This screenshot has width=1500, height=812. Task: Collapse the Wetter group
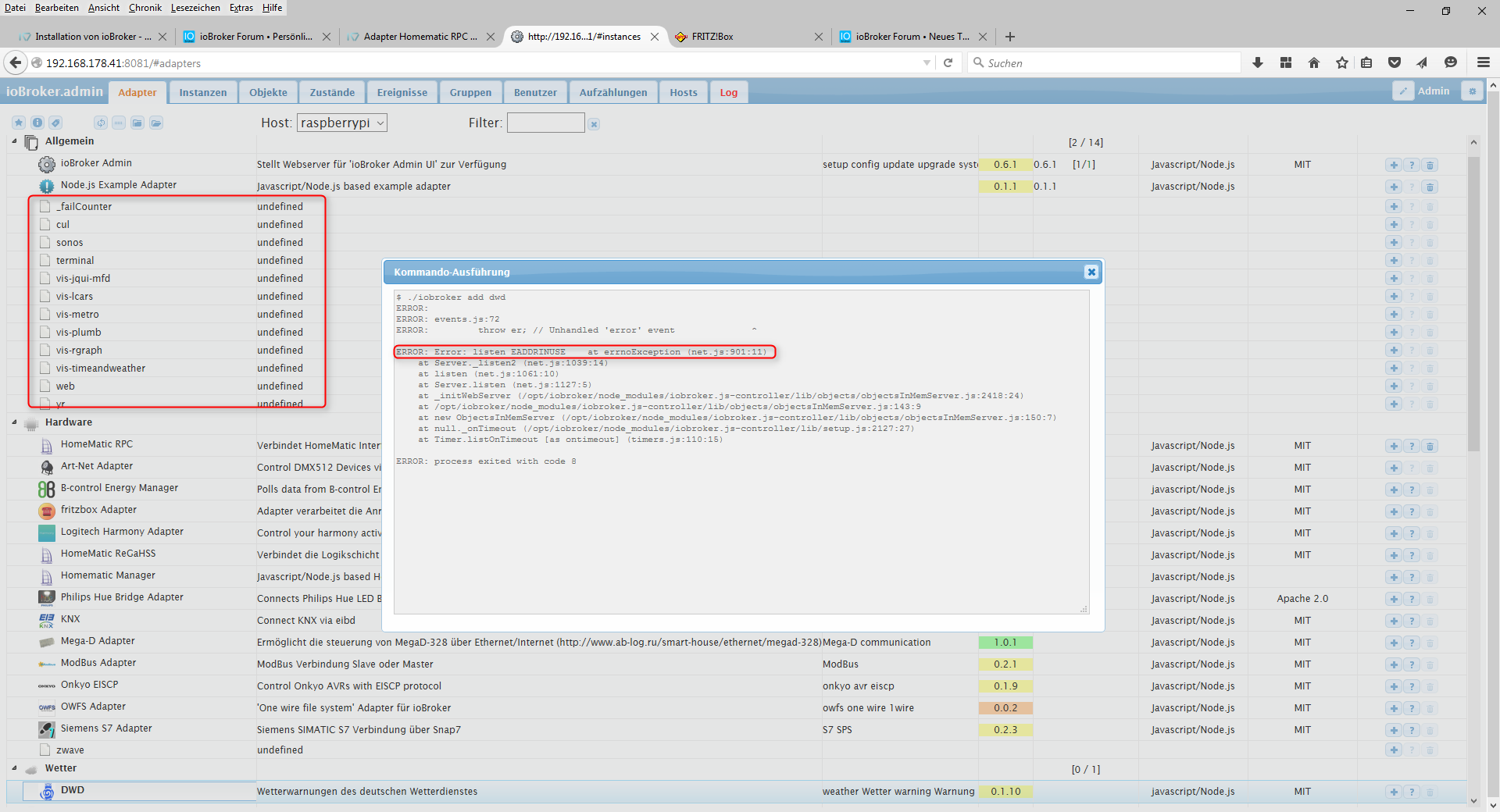coord(14,768)
